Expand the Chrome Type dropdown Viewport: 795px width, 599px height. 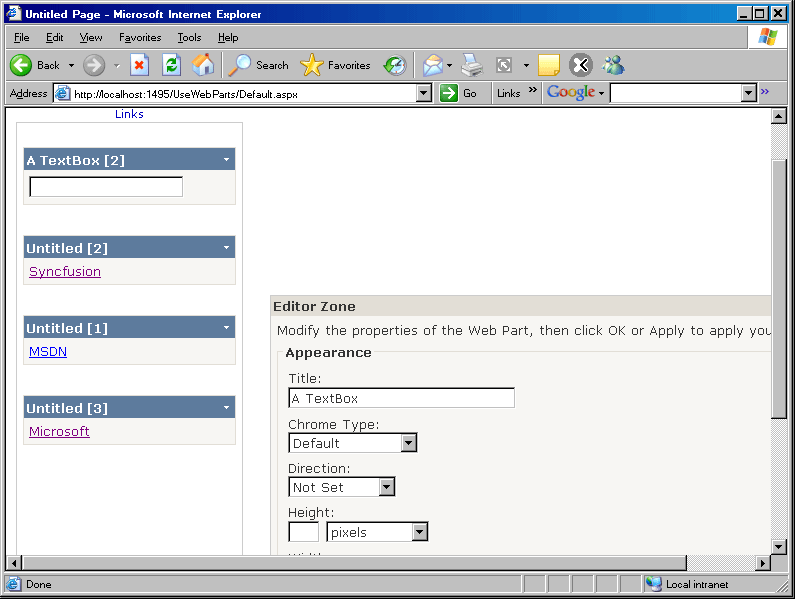[x=408, y=443]
